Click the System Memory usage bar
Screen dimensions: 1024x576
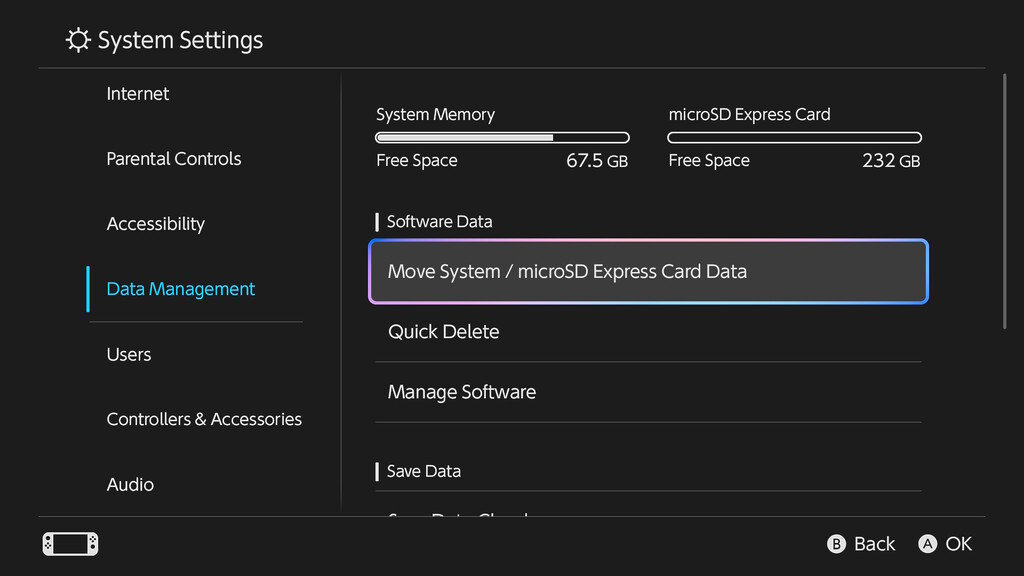502,137
